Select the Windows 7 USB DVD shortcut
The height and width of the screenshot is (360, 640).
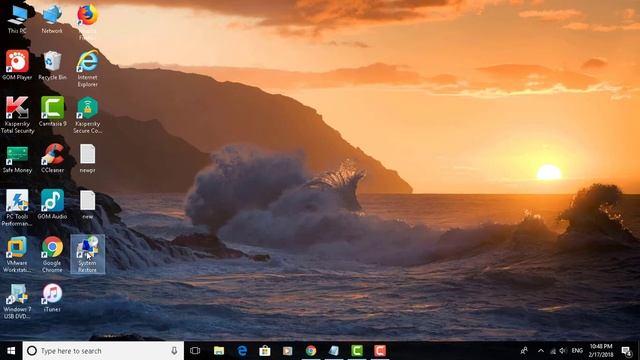coord(17,301)
